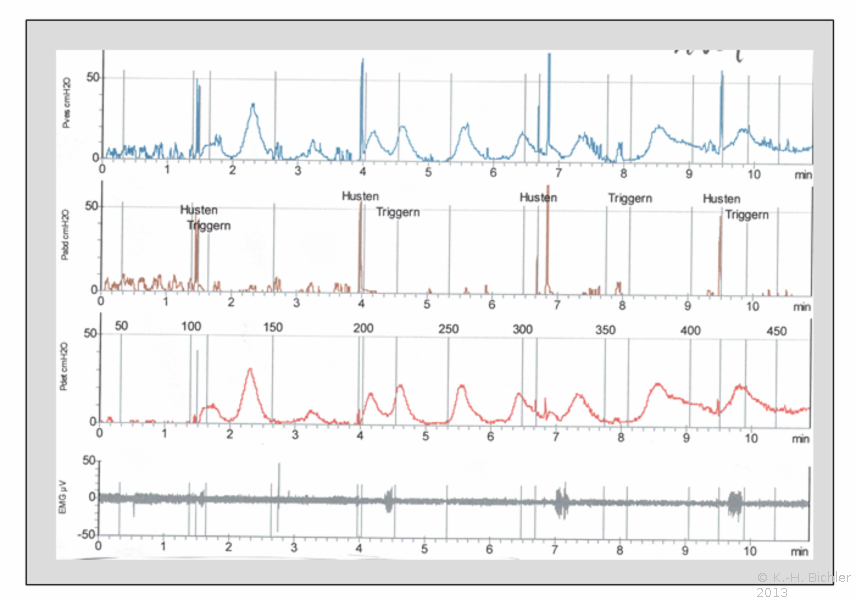Click the Triggern label near minute 8
The height and width of the screenshot is (600, 856).
point(630,198)
